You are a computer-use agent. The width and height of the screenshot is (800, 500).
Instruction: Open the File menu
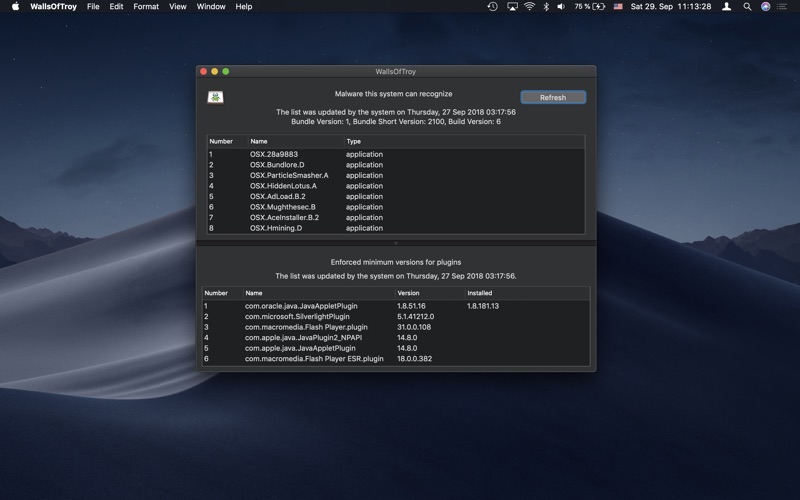pos(93,7)
